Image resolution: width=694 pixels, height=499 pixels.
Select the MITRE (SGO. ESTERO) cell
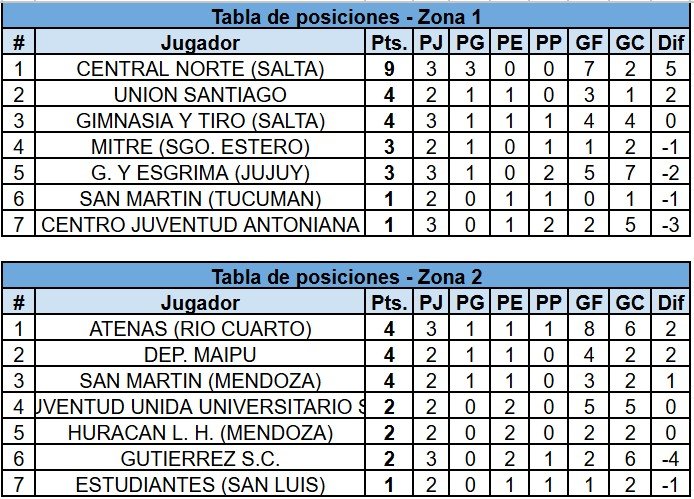(x=200, y=147)
